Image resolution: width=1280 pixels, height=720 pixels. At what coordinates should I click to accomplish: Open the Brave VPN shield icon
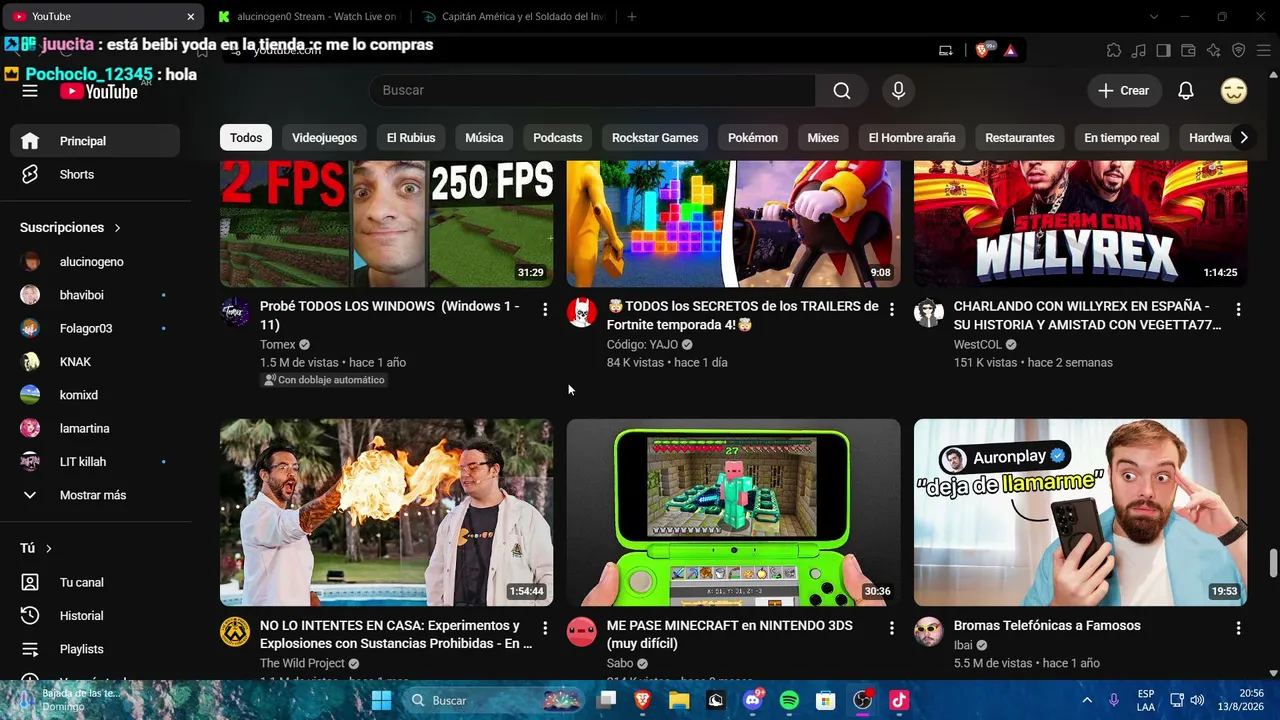pos(1239,50)
